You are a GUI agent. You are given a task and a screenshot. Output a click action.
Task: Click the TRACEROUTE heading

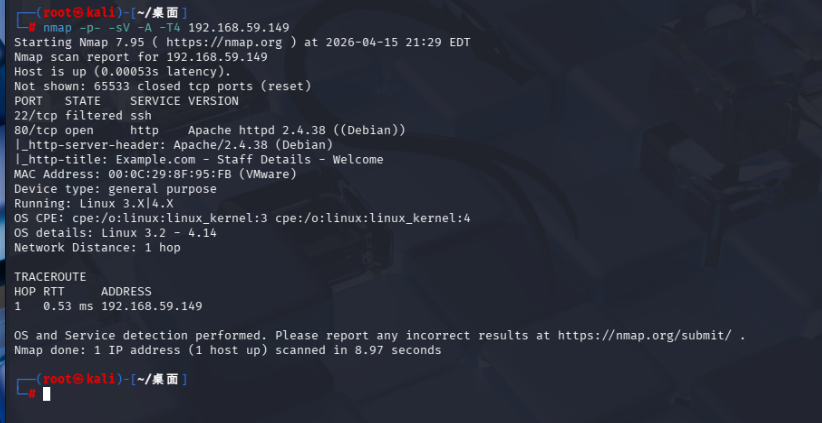(x=50, y=276)
